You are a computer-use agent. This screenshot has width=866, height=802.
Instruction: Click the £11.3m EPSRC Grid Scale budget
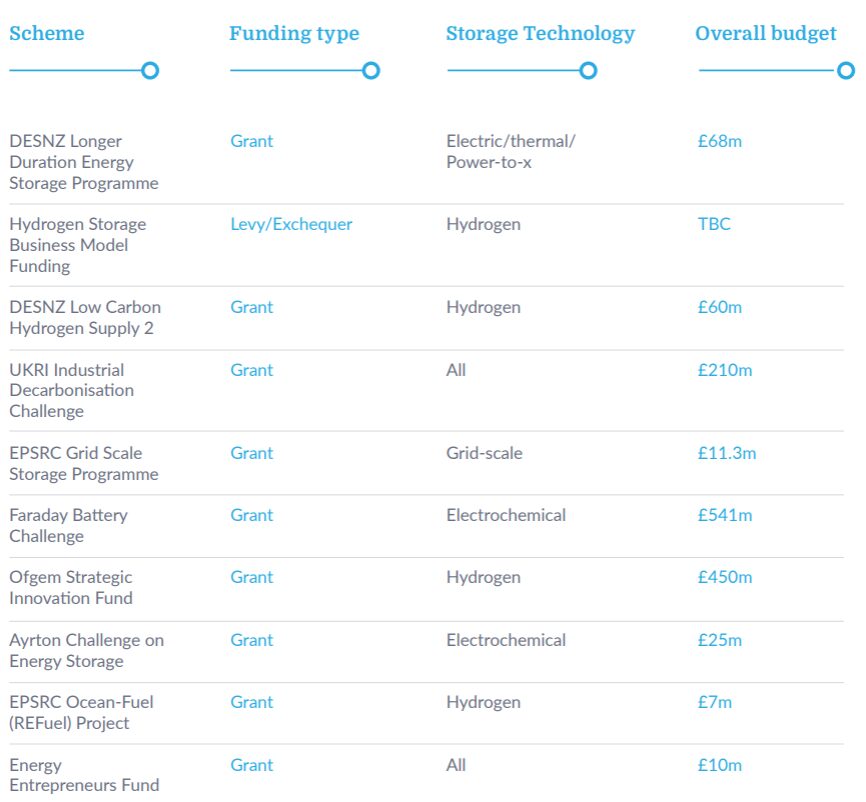727,453
